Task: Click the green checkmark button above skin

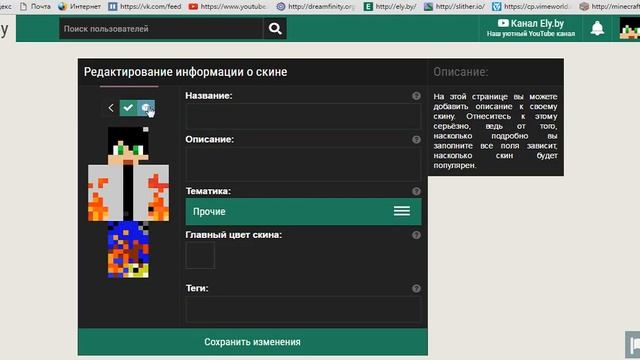Action: coord(128,108)
